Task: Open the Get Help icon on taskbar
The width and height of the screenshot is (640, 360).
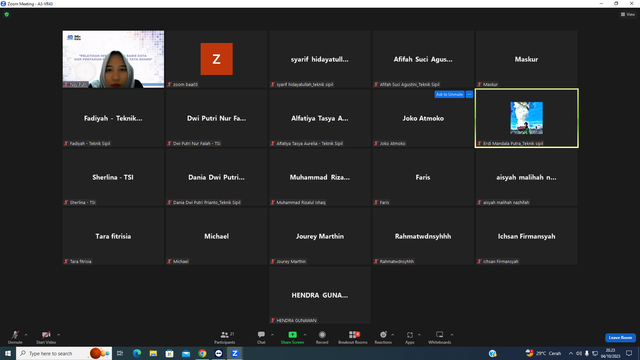Action: [x=493, y=353]
